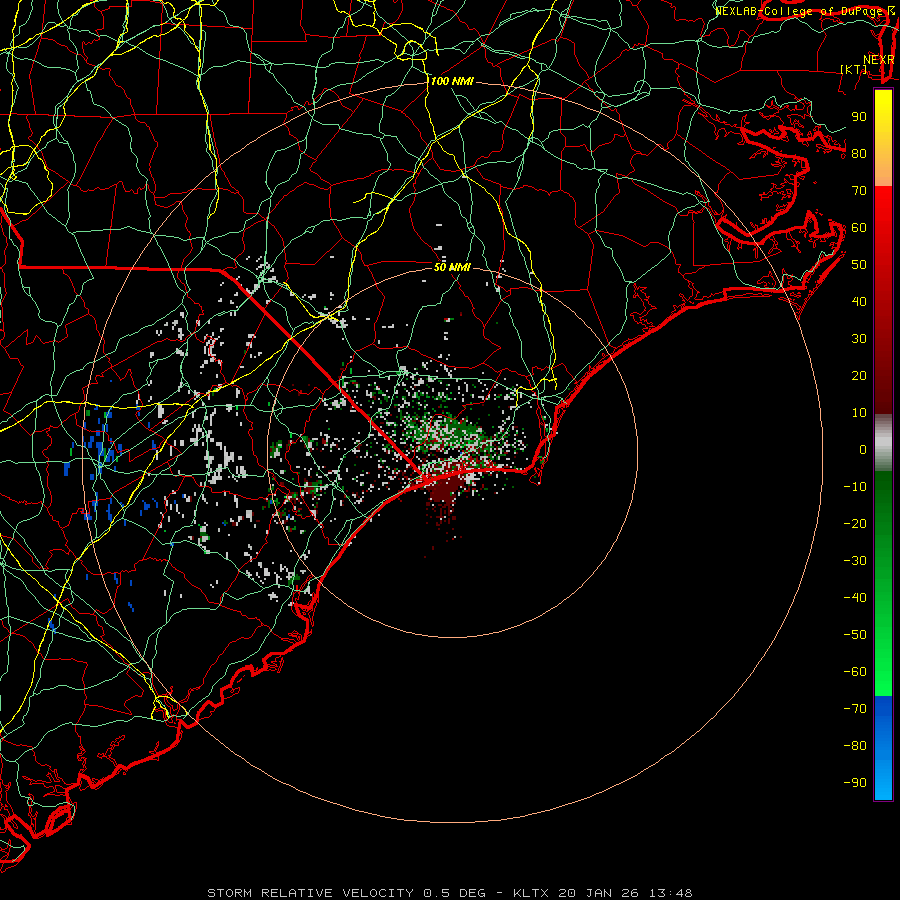Viewport: 900px width, 900px height.
Task: Click the blue segment of the color bar
Action: tap(883, 747)
